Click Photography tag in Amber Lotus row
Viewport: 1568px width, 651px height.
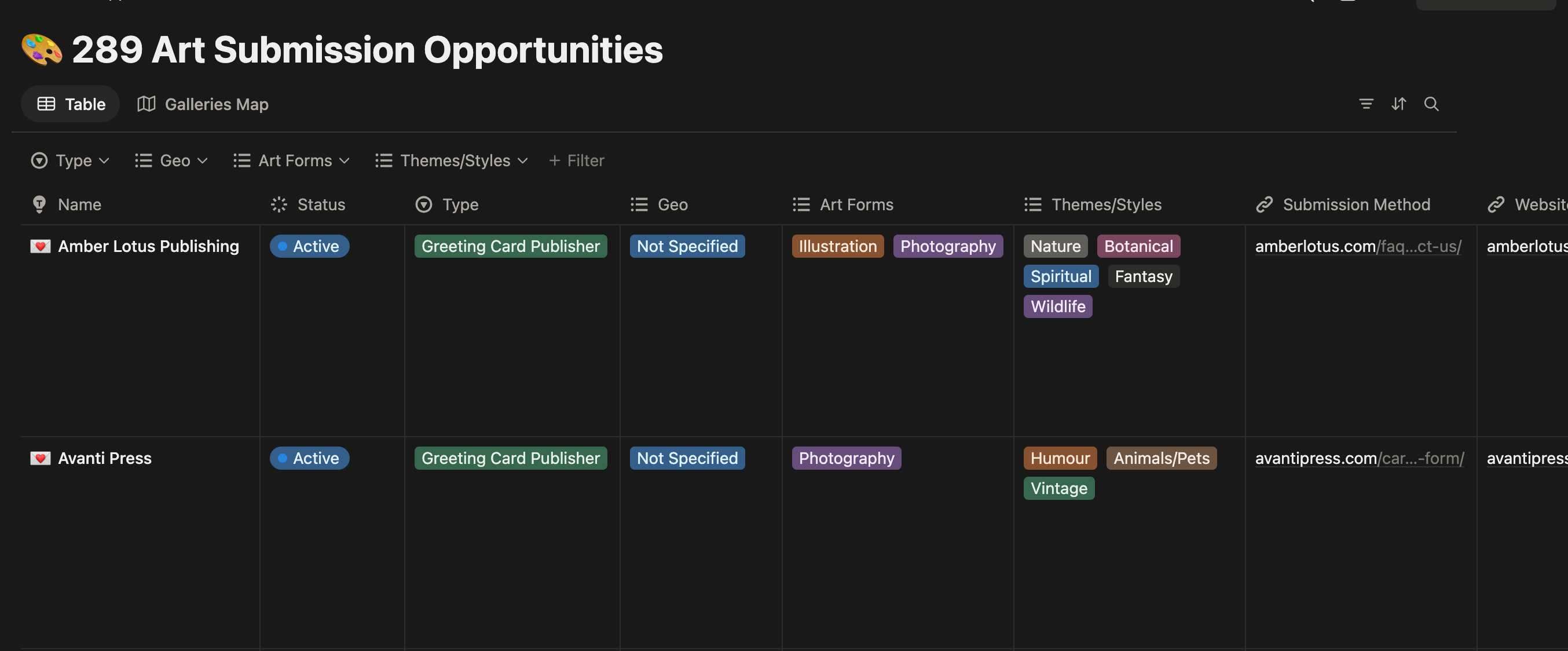[x=948, y=246]
